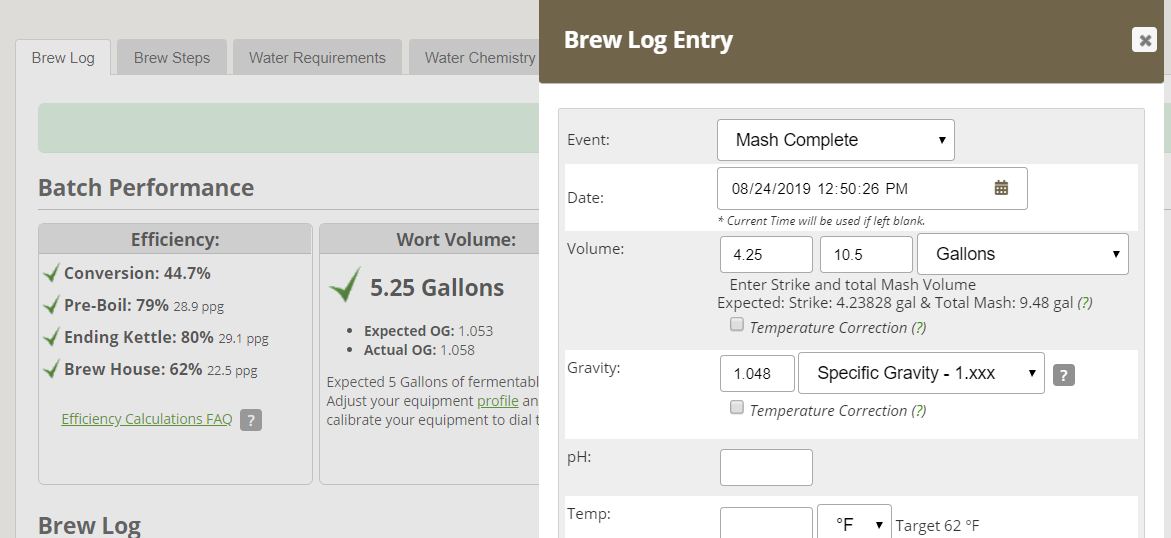Click the total mash volume field showing 10.5

coord(866,255)
